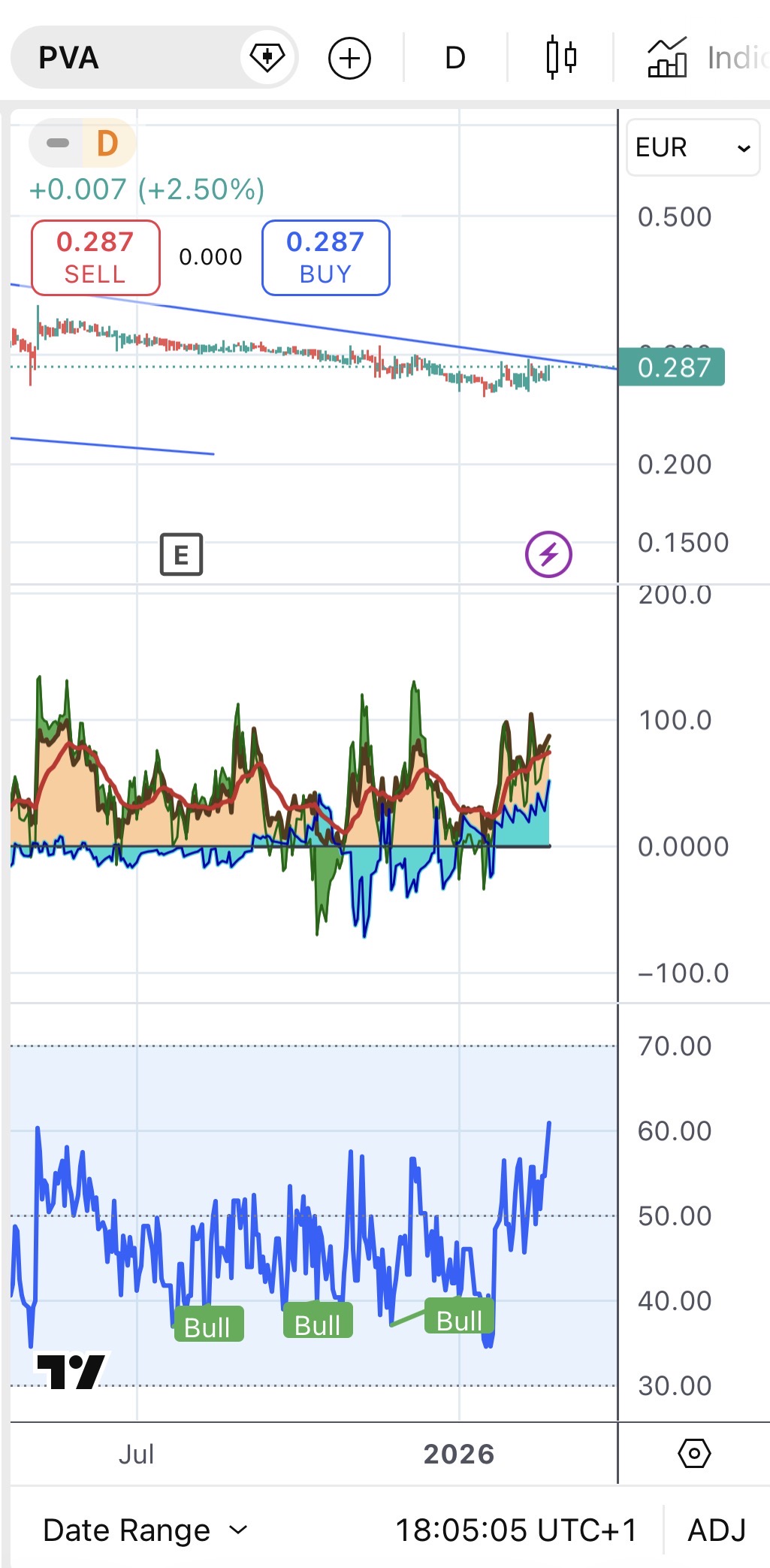Open timezone menu at 18:05:05 UTC+1

(x=515, y=1530)
